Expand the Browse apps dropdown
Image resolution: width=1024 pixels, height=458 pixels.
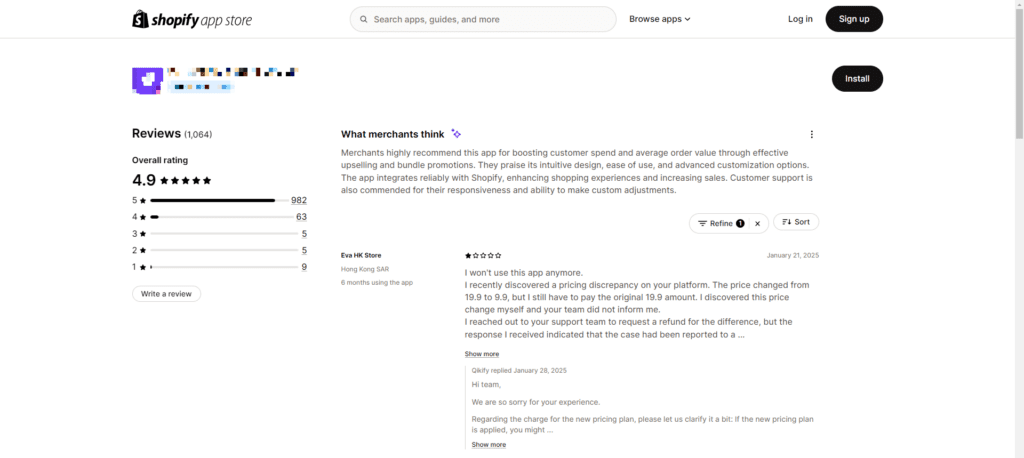point(659,19)
